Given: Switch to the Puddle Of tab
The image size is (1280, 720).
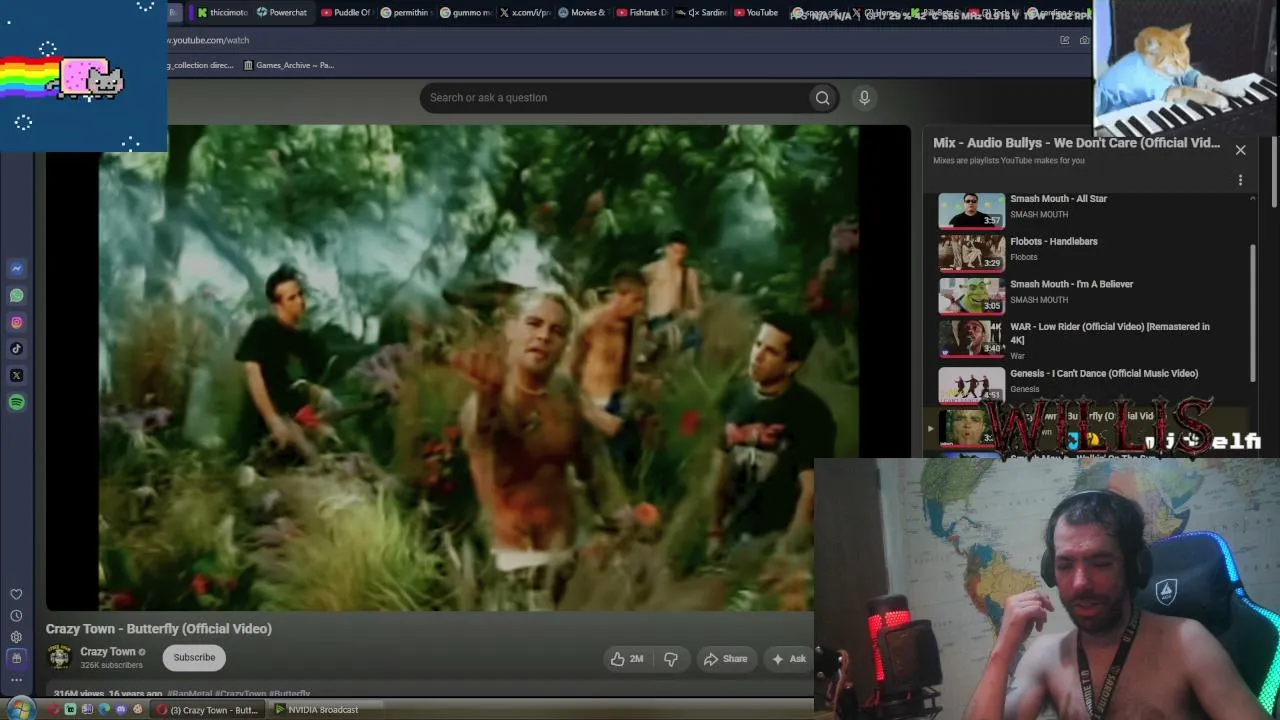Looking at the screenshot, I should (x=345, y=13).
